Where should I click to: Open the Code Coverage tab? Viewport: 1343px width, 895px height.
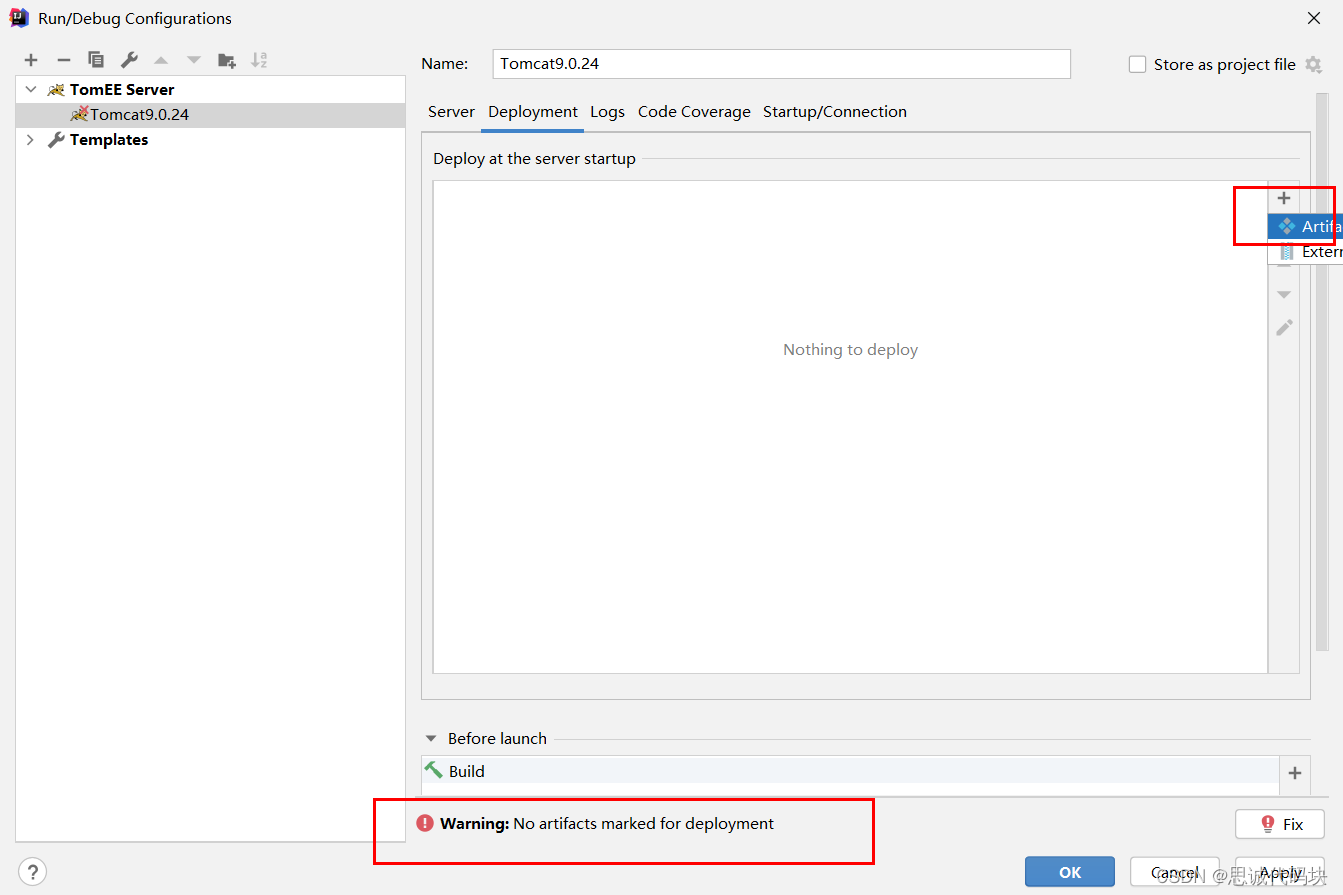pyautogui.click(x=694, y=112)
